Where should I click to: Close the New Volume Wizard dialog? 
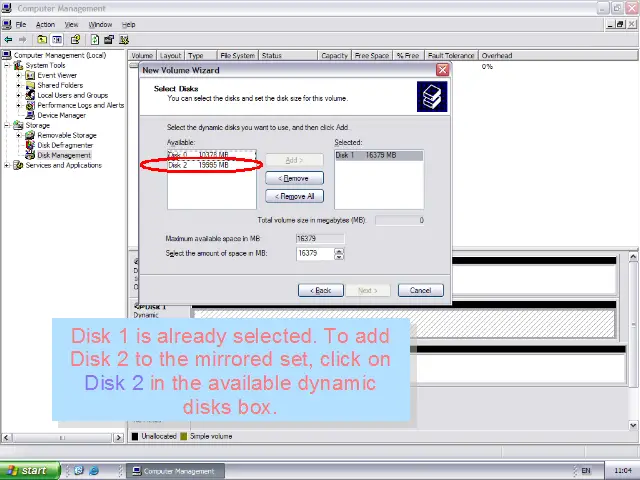coord(442,70)
